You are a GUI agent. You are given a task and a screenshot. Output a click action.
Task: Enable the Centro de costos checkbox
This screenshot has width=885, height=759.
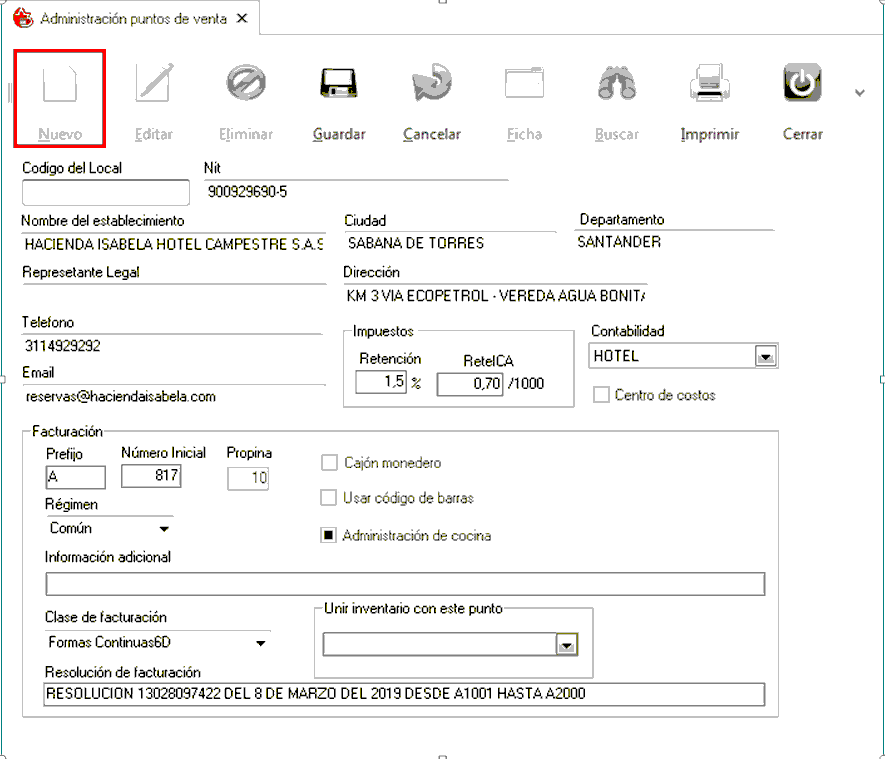[601, 395]
